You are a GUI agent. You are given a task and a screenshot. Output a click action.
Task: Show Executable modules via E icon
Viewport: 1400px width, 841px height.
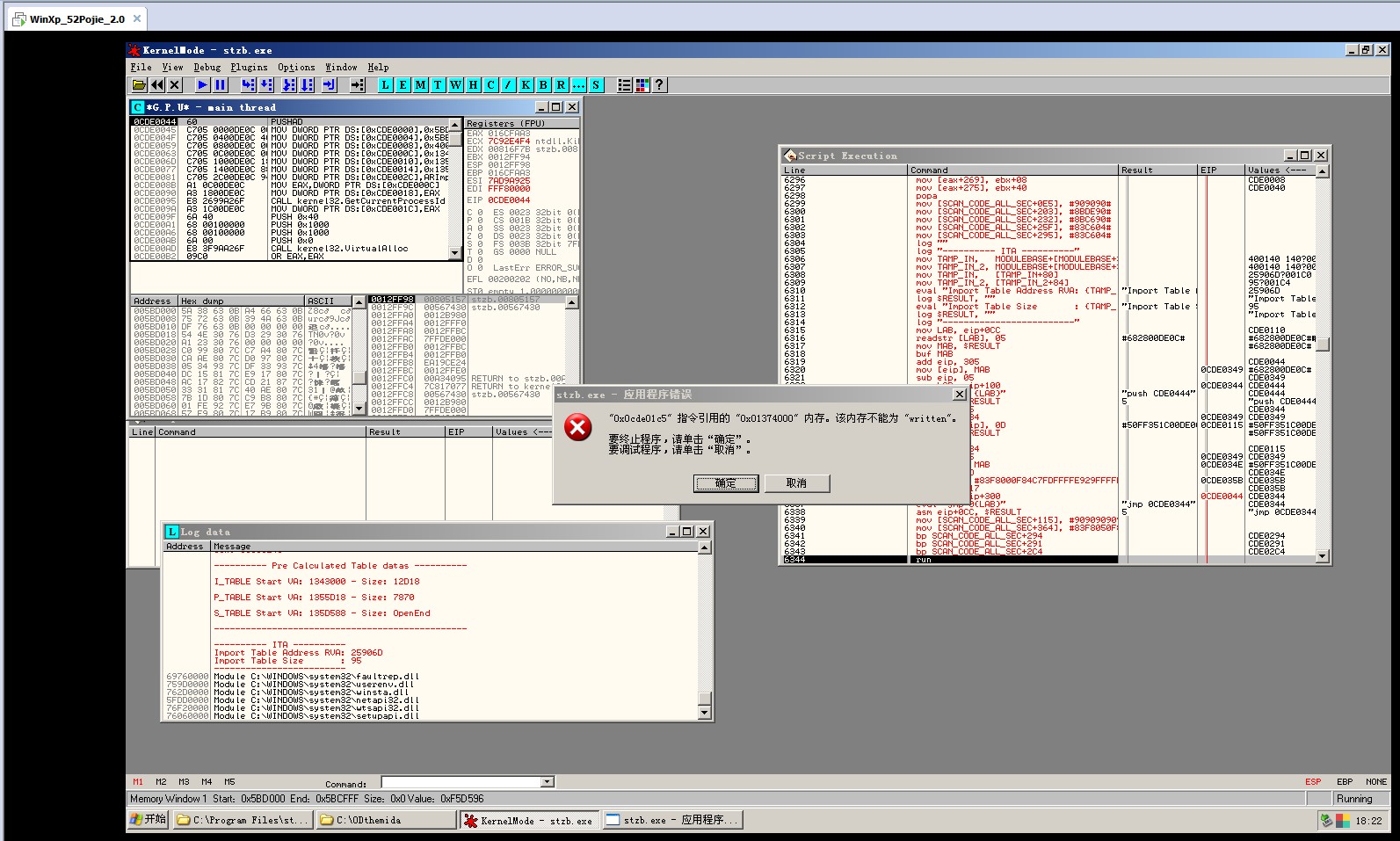pos(403,84)
